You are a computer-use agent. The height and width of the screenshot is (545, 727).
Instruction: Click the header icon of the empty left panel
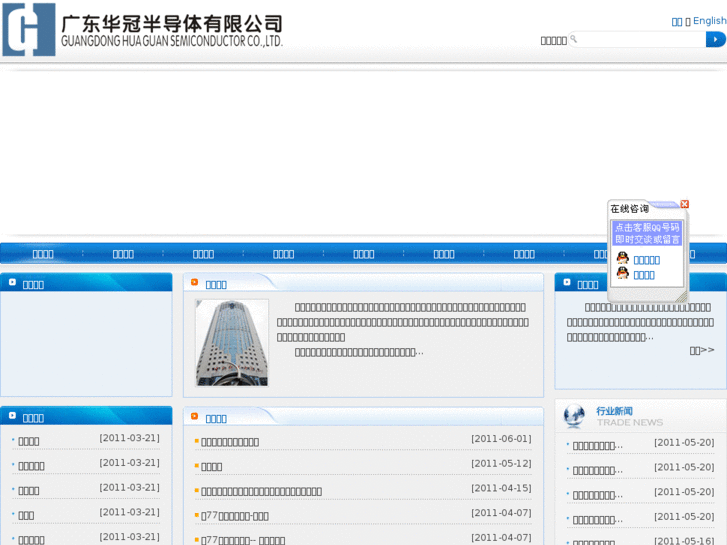13,282
